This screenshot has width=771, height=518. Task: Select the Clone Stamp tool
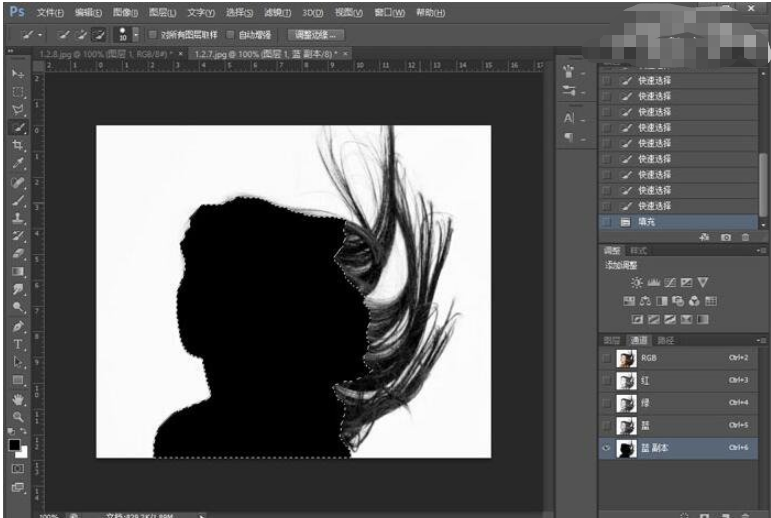[x=17, y=217]
